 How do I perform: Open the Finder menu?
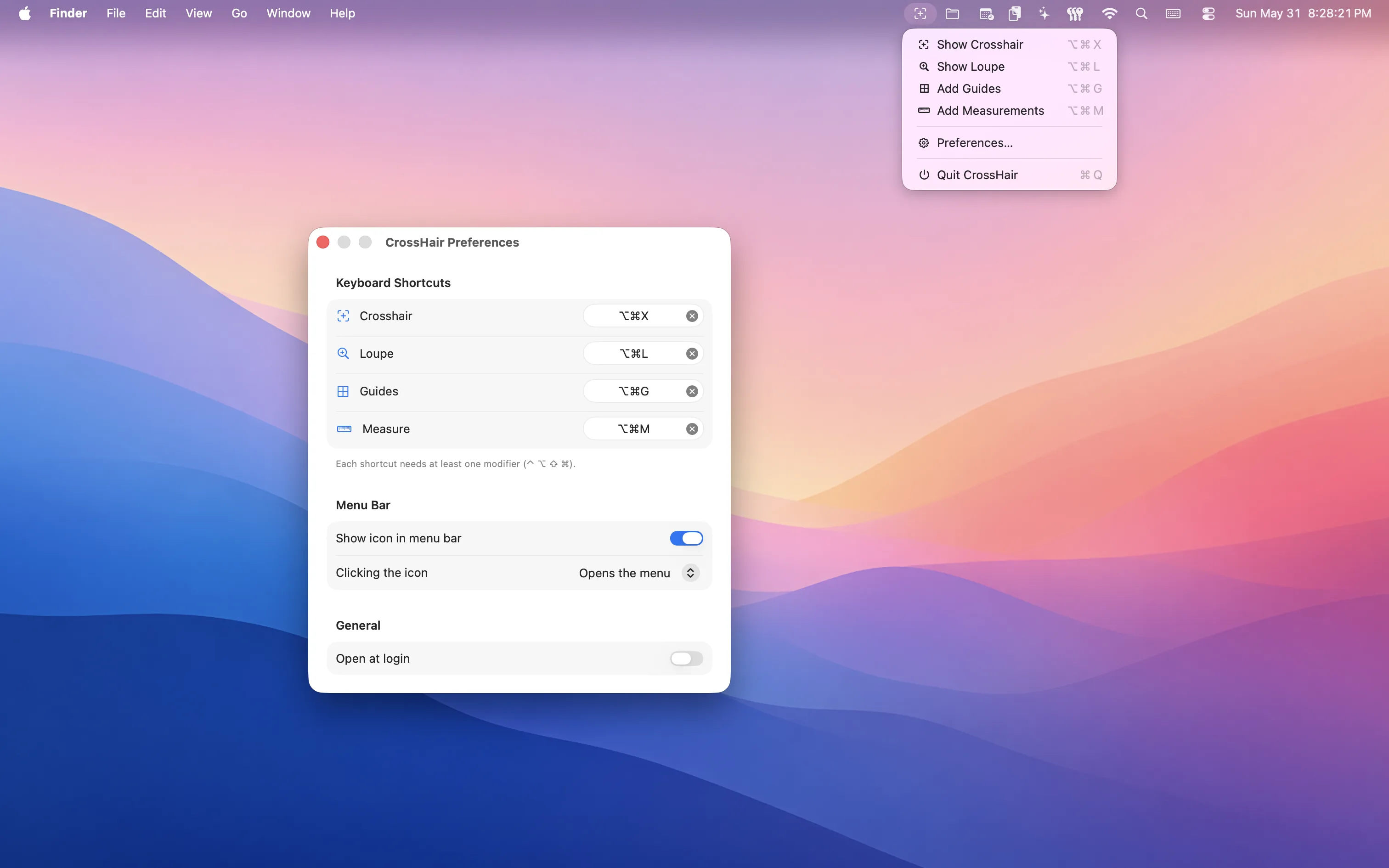(x=68, y=13)
